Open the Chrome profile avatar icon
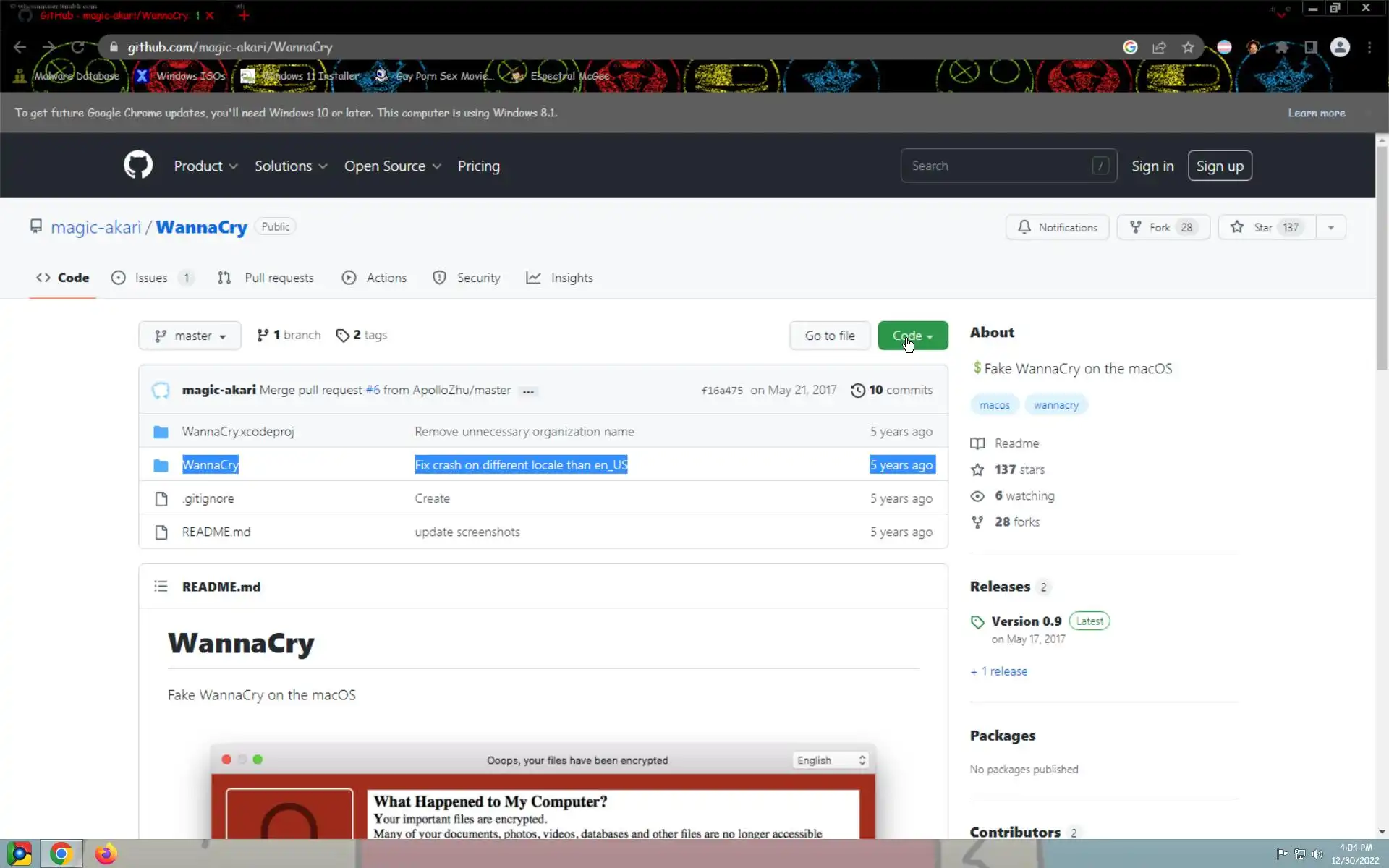This screenshot has height=868, width=1389. [x=1340, y=47]
